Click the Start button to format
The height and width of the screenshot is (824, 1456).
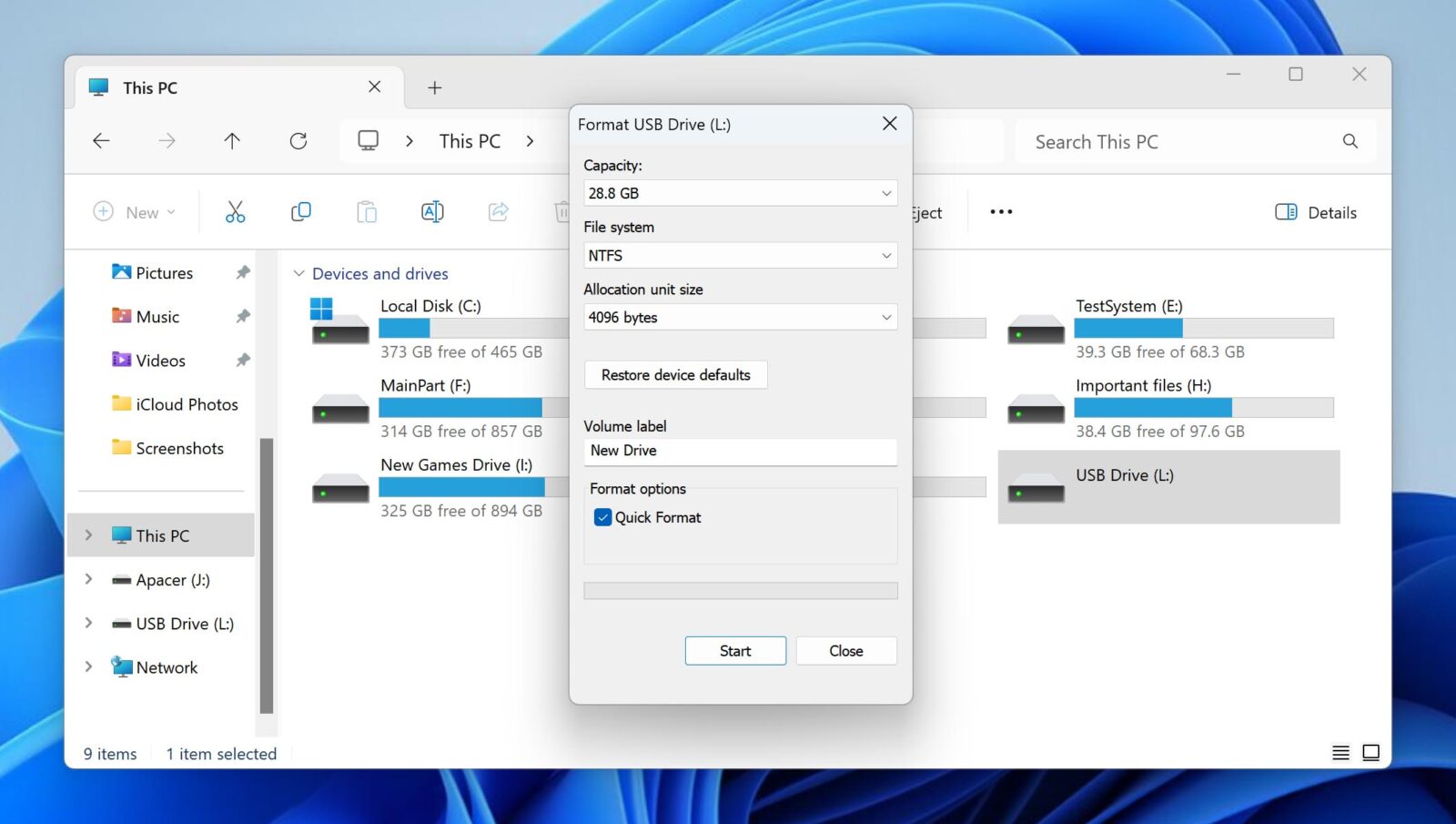[x=735, y=651]
